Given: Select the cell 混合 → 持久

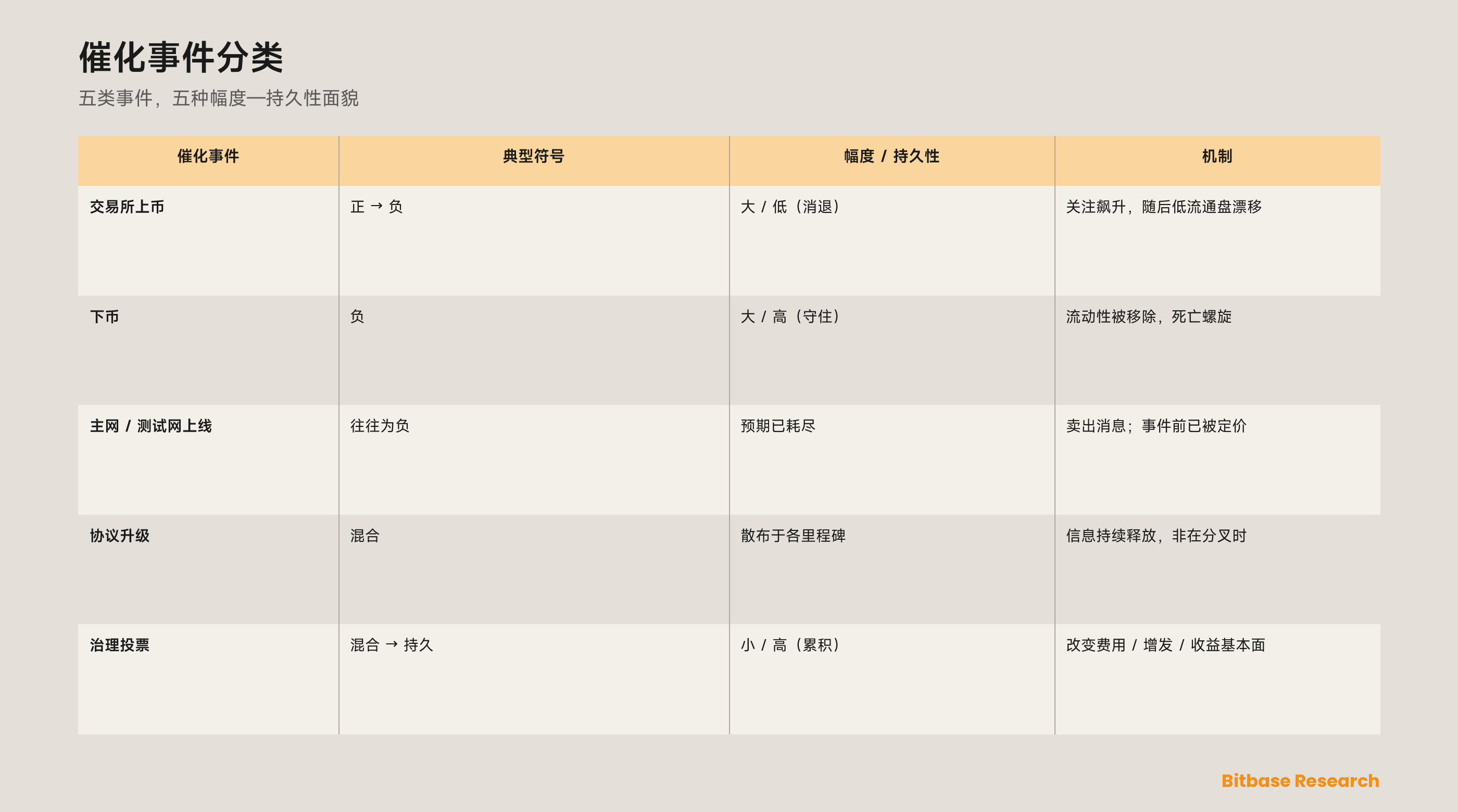Looking at the screenshot, I should [392, 645].
